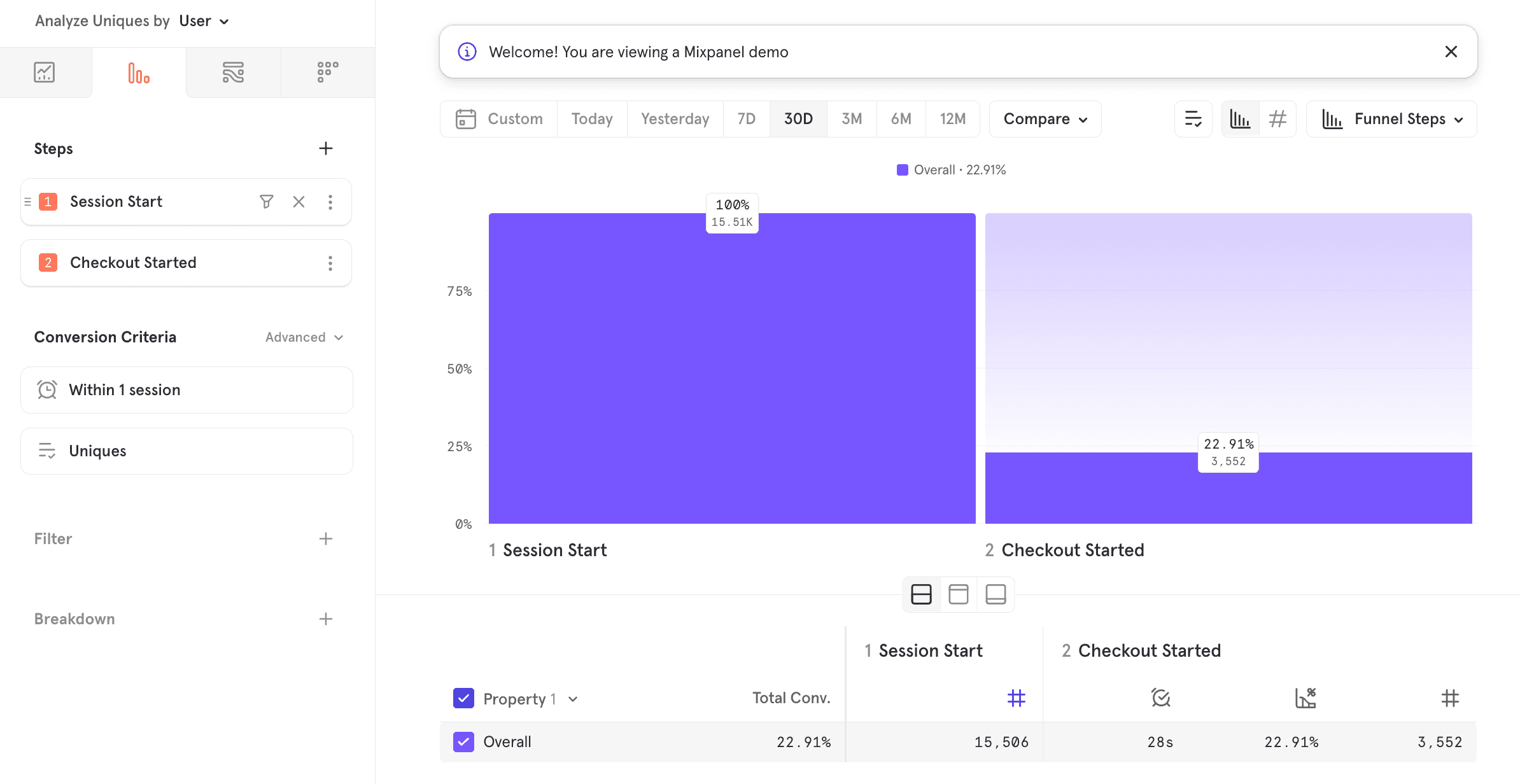Viewport: 1520px width, 784px height.
Task: Switch to the Retention report icon
Action: pos(327,73)
